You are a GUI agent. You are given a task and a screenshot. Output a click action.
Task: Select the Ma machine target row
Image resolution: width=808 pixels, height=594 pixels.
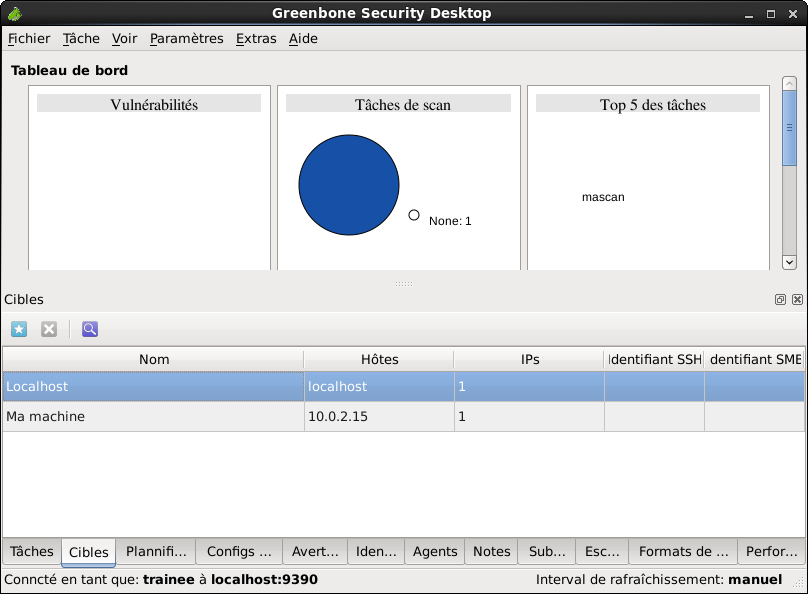click(x=403, y=417)
